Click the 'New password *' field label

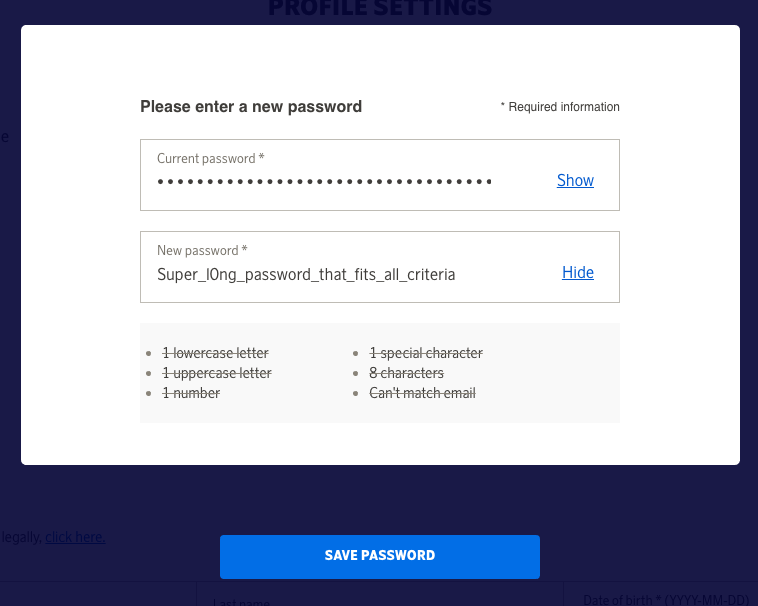tap(202, 251)
